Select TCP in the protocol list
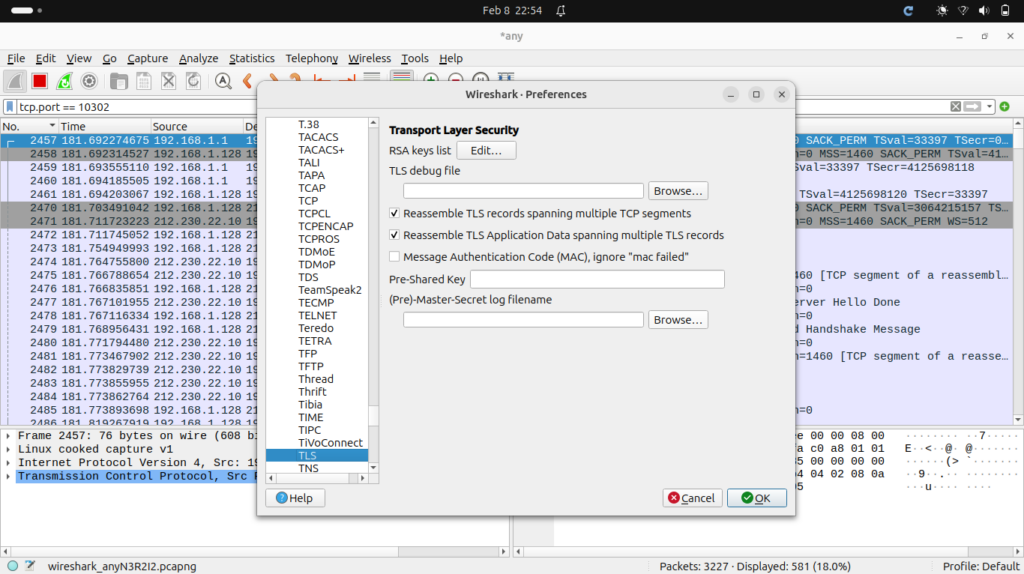1024x574 pixels. point(308,200)
